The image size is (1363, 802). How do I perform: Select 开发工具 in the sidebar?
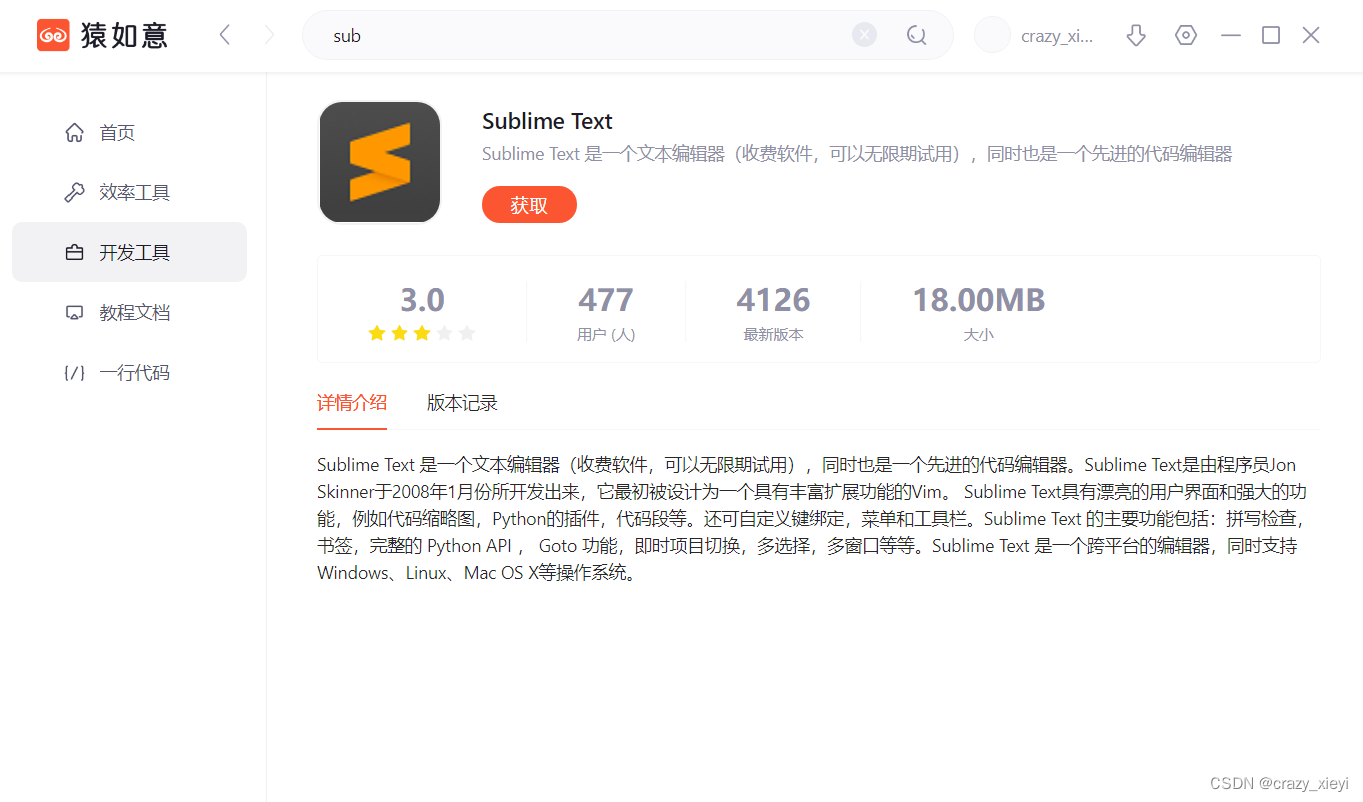pos(129,252)
